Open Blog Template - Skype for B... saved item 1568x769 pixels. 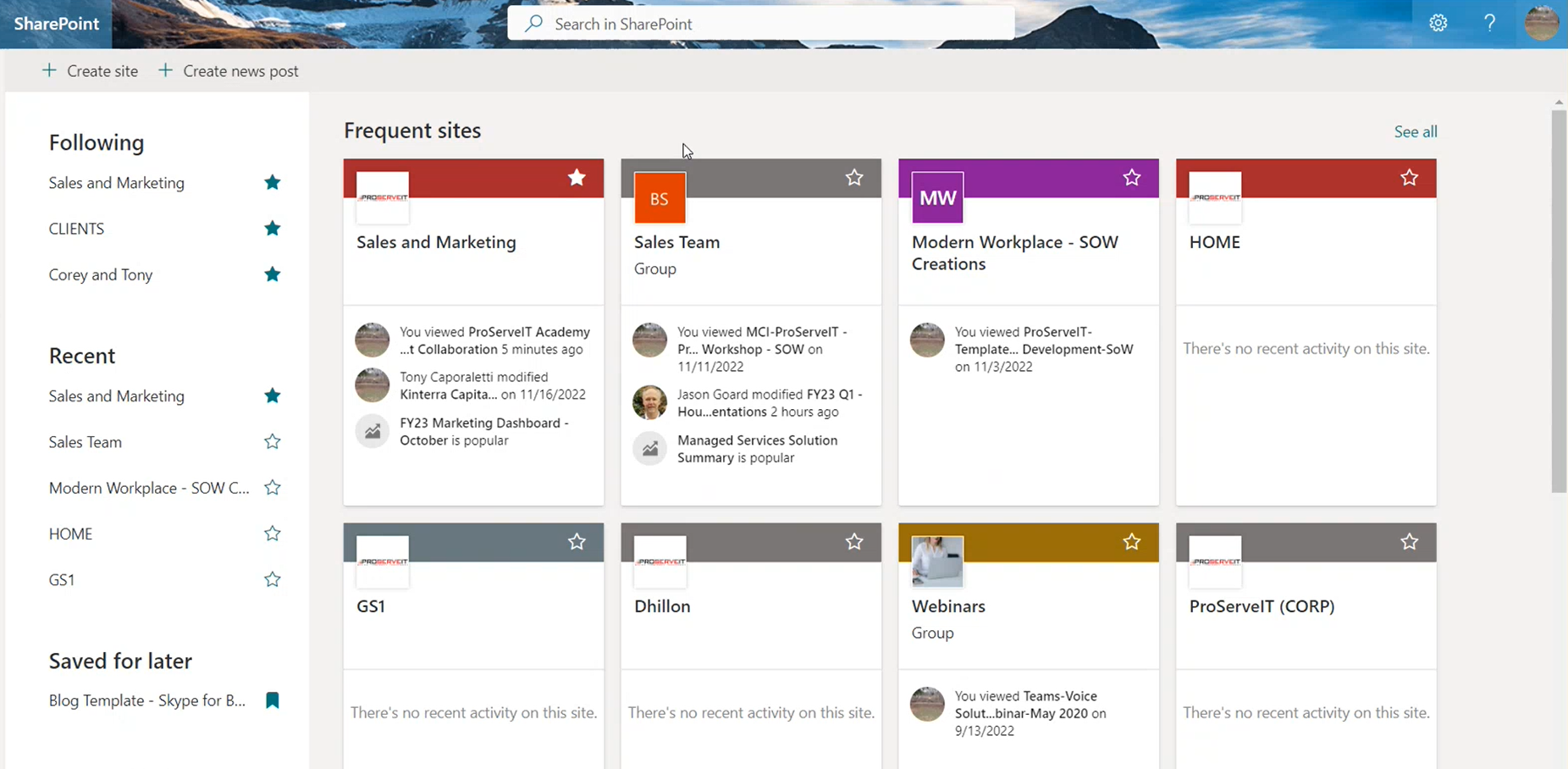click(x=147, y=700)
